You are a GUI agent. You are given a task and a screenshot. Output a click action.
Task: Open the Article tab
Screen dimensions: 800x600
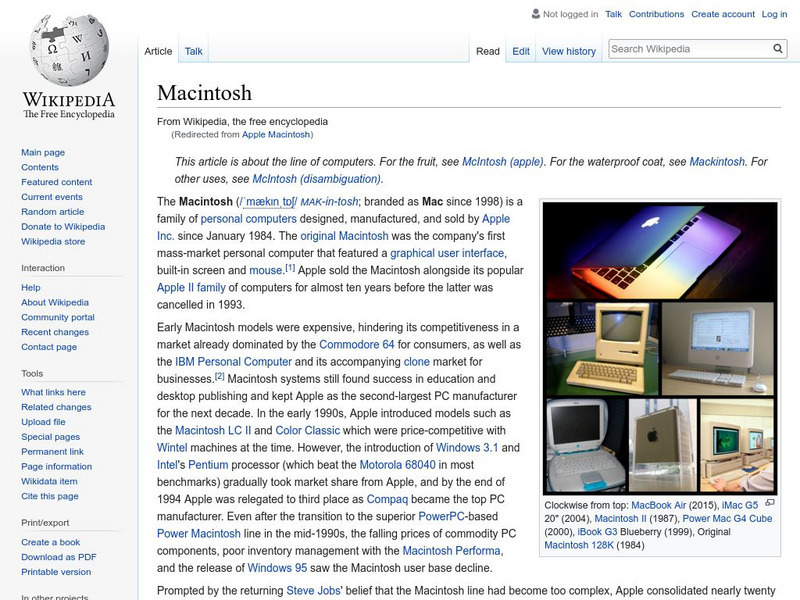[x=158, y=51]
